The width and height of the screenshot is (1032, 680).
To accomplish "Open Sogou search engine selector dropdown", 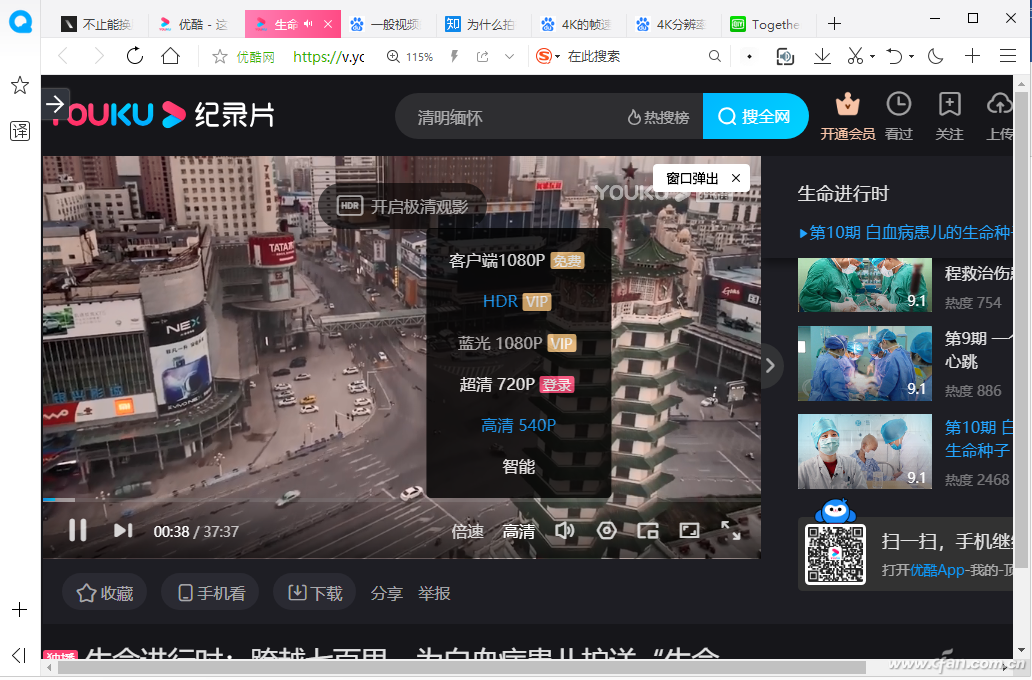I will tap(548, 57).
